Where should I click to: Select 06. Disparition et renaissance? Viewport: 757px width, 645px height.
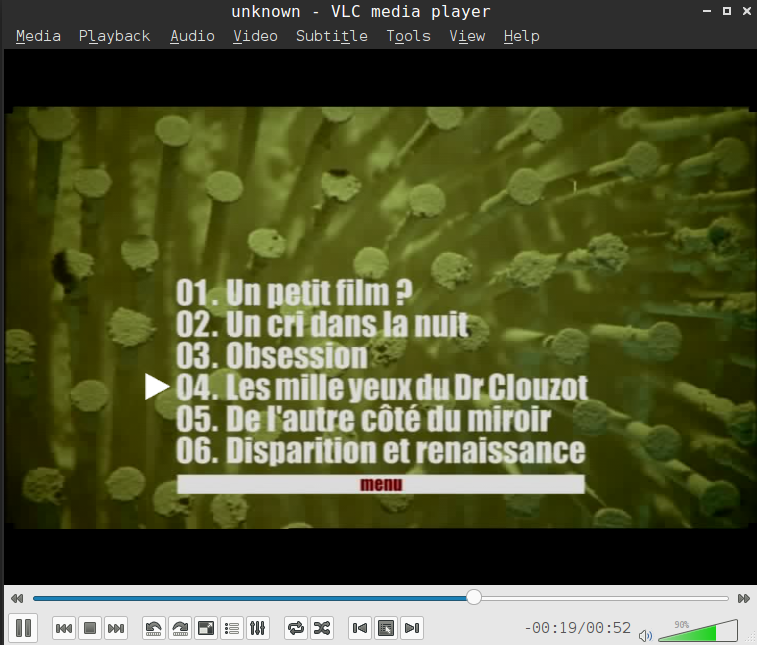click(x=380, y=450)
